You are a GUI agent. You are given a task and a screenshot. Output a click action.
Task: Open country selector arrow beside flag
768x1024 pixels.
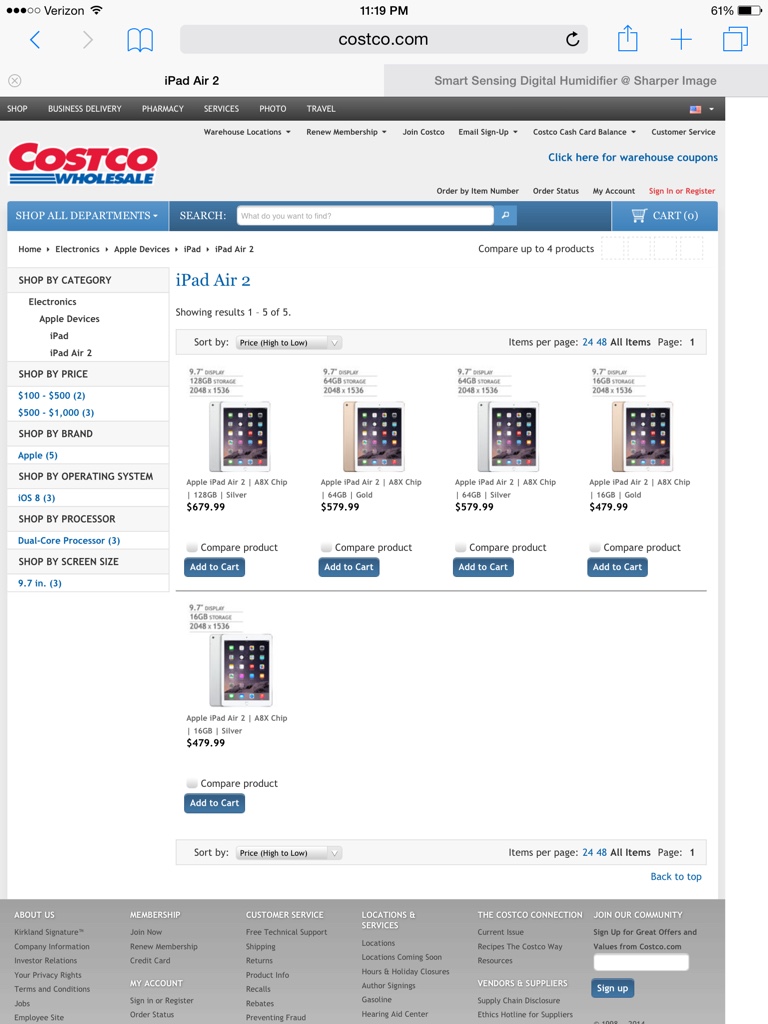(x=711, y=109)
